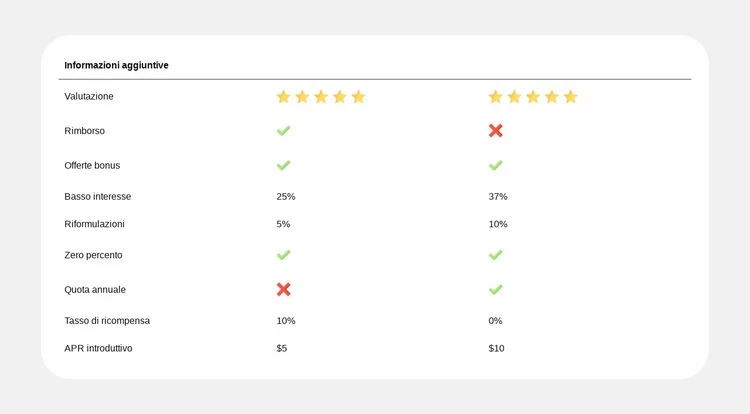Click the Informazioni aggiuntive heading

116,65
